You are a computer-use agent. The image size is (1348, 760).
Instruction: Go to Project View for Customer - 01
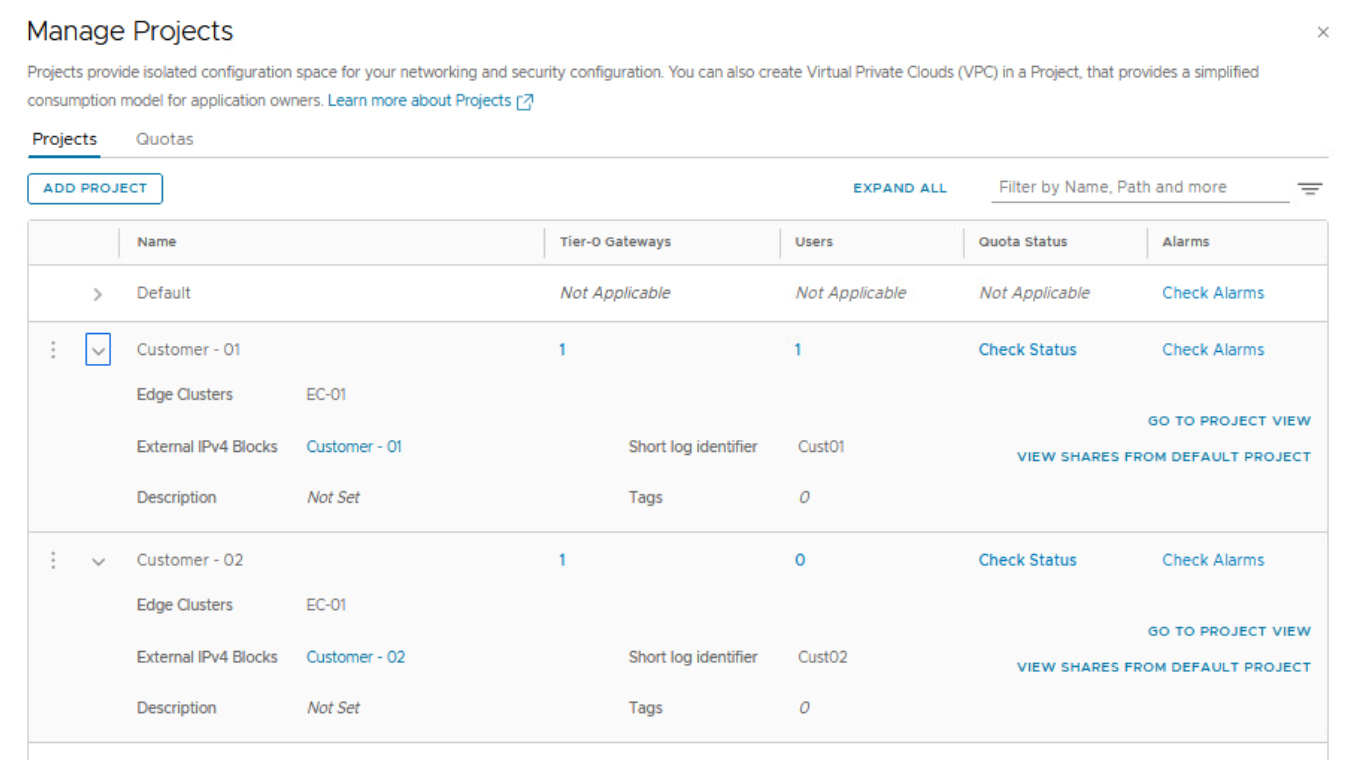pos(1228,421)
